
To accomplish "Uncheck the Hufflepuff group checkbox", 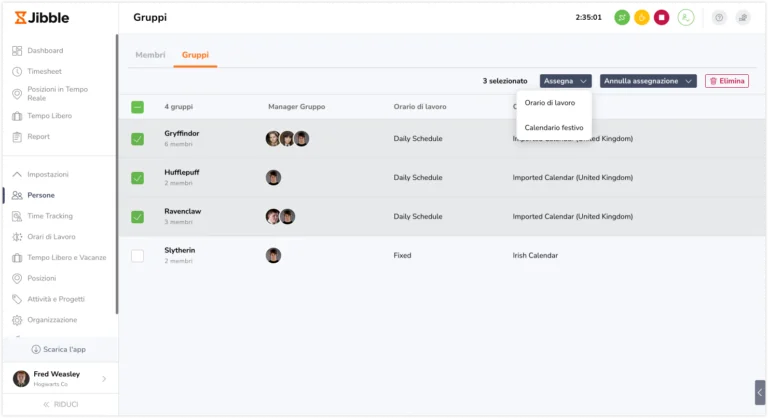I will pyautogui.click(x=138, y=178).
